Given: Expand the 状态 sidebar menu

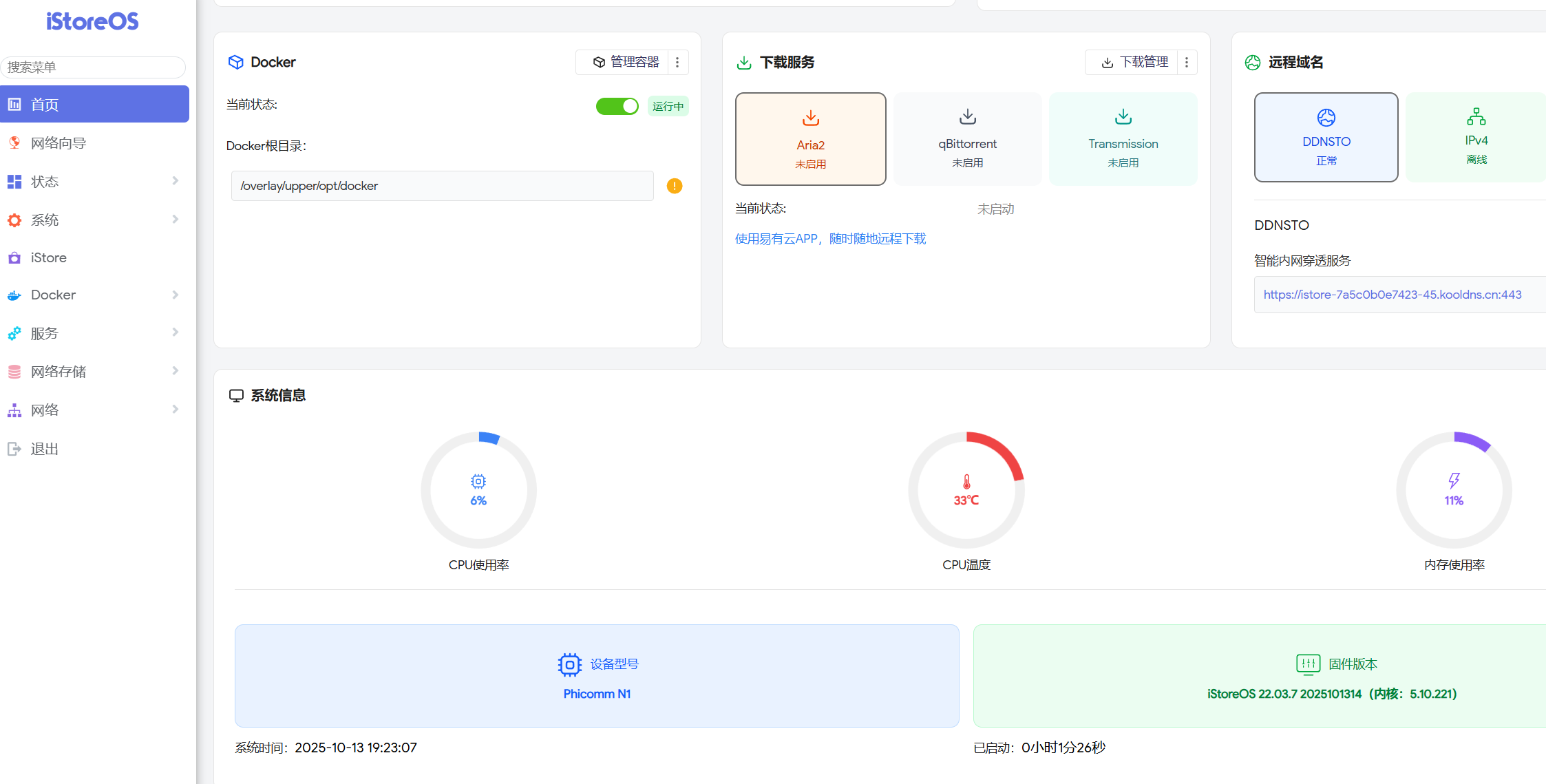Looking at the screenshot, I should [x=175, y=181].
